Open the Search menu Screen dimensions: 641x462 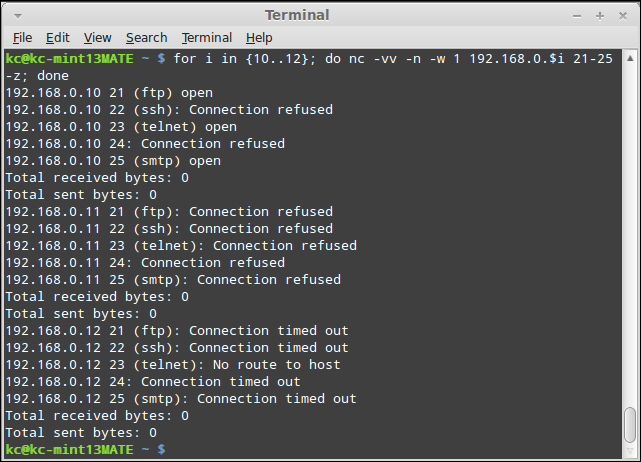(x=146, y=38)
